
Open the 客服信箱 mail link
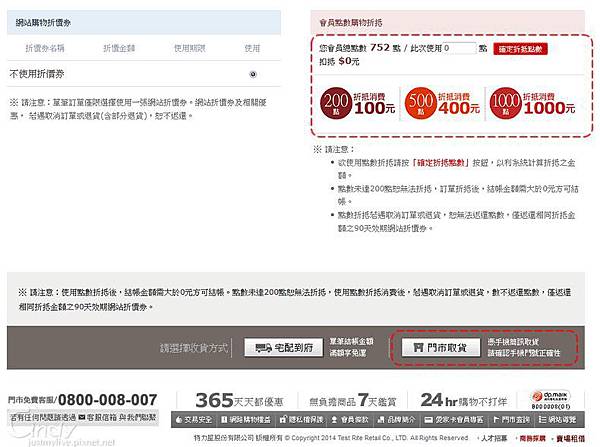[x=102, y=417]
